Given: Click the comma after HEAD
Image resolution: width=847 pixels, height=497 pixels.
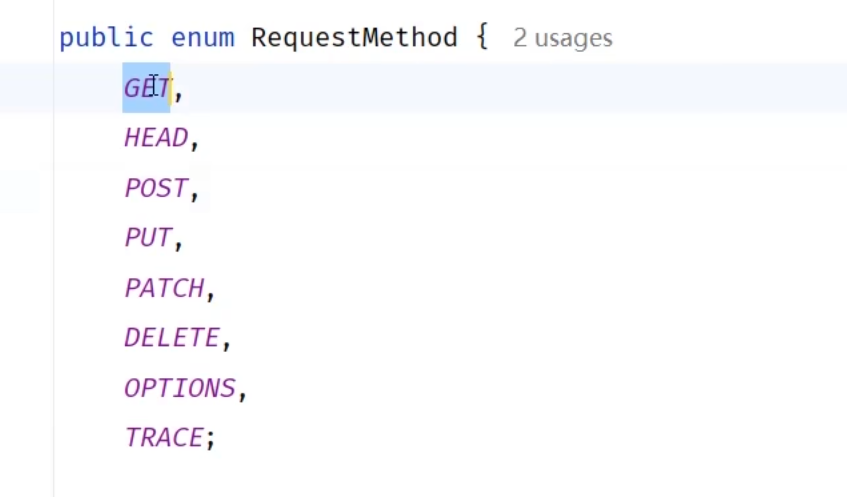Looking at the screenshot, I should [x=195, y=142].
